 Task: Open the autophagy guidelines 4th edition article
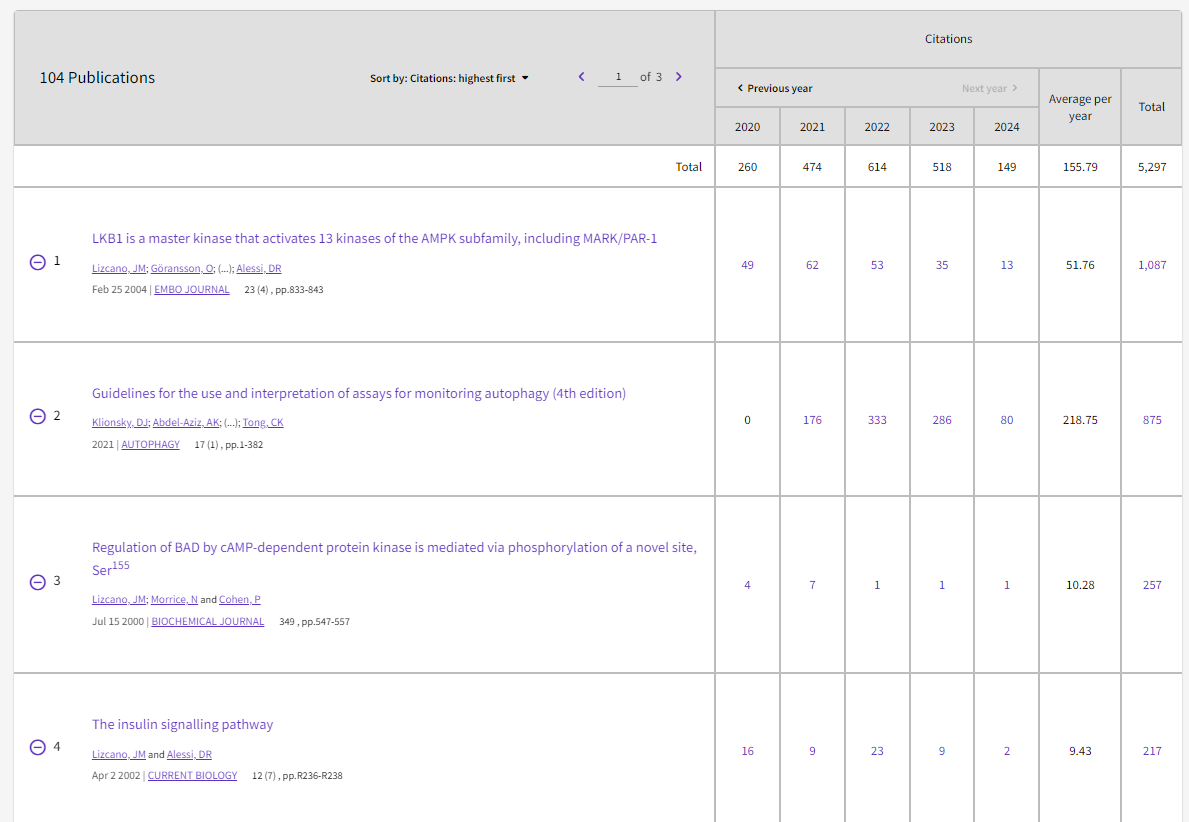[x=359, y=393]
